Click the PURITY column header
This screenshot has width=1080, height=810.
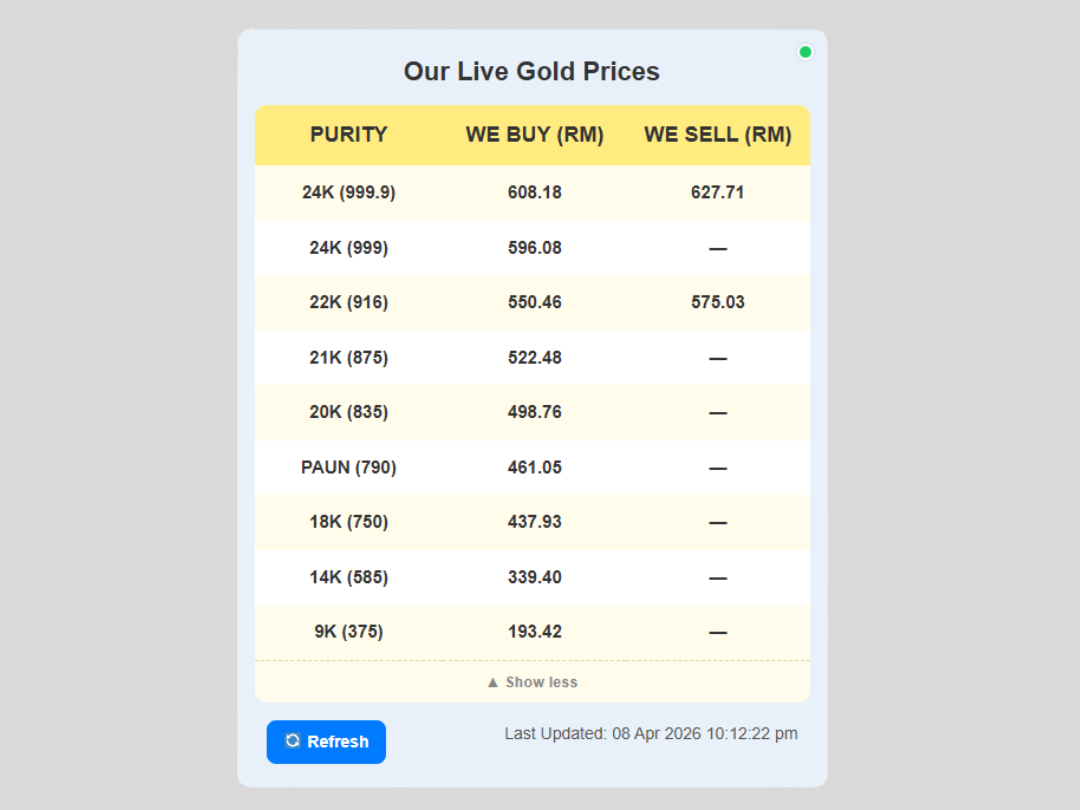348,135
